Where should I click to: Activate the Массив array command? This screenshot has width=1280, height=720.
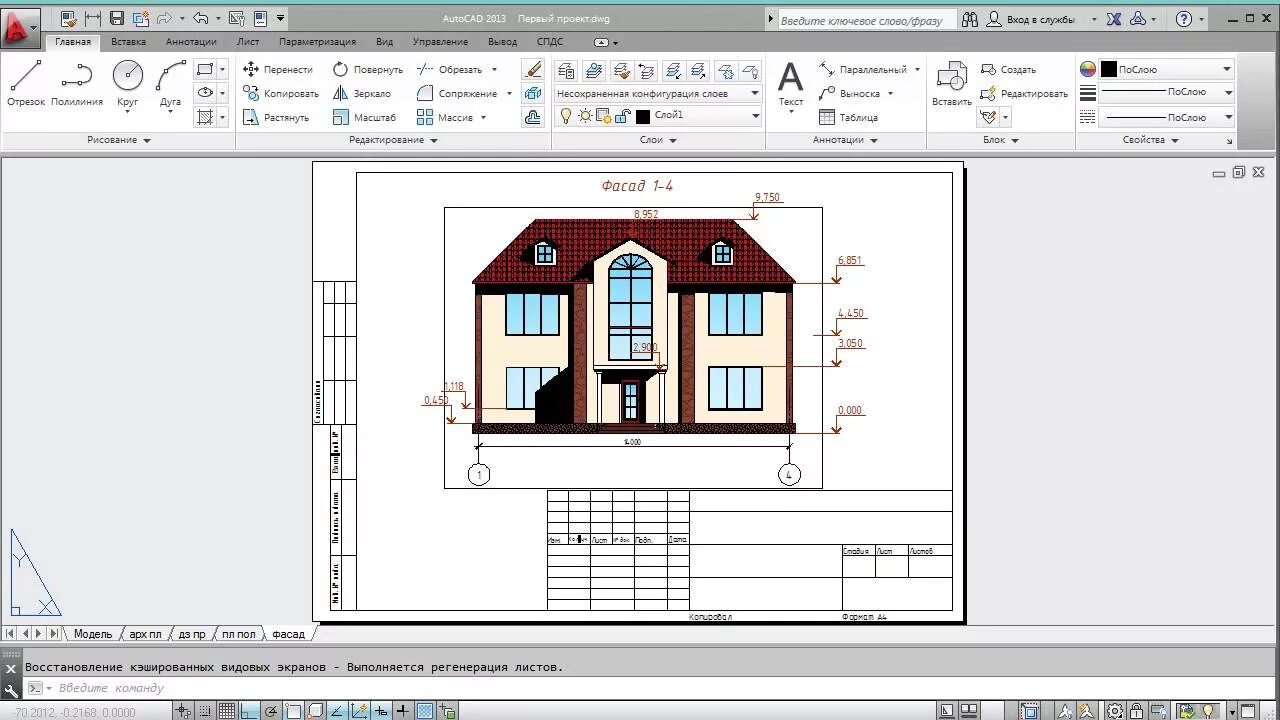pos(445,117)
